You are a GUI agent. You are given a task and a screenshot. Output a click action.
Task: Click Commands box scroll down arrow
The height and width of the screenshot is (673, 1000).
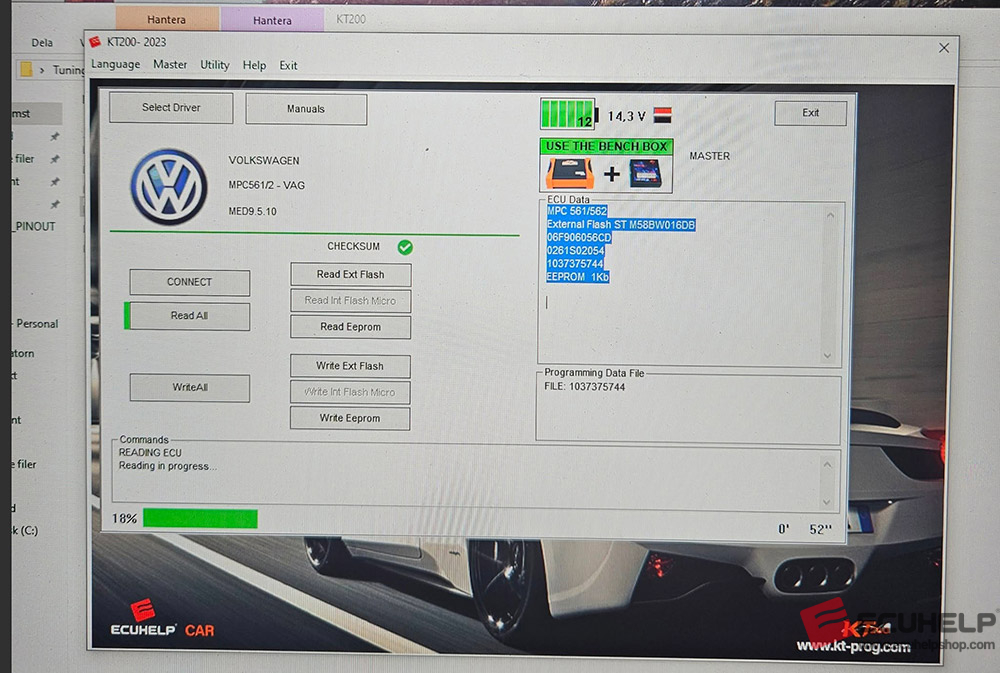click(x=827, y=502)
